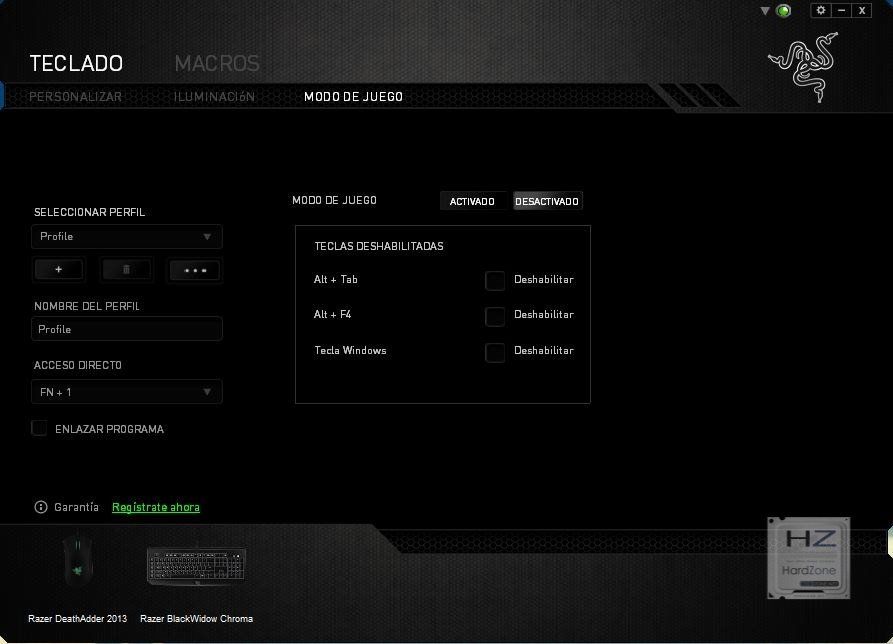This screenshot has height=644, width=893.
Task: Select the Razer BlackWidow Chroma keyboard icon
Action: [196, 565]
